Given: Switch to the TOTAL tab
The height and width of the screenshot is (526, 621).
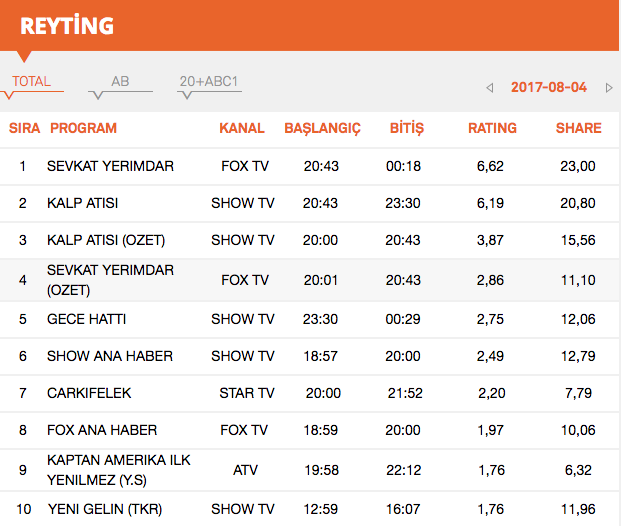Looking at the screenshot, I should click(x=31, y=82).
